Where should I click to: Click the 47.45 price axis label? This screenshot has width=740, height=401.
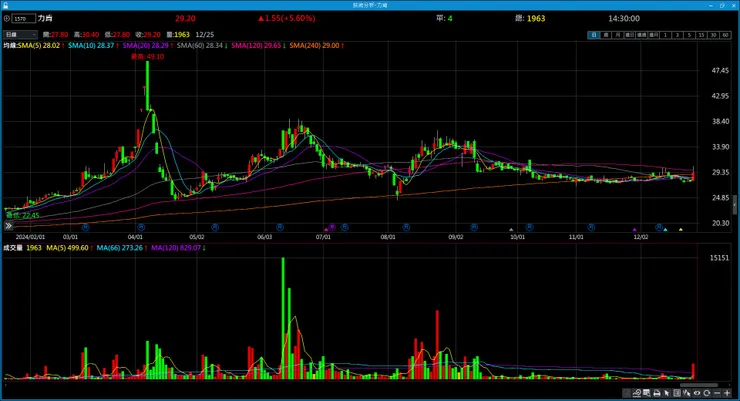tap(720, 71)
